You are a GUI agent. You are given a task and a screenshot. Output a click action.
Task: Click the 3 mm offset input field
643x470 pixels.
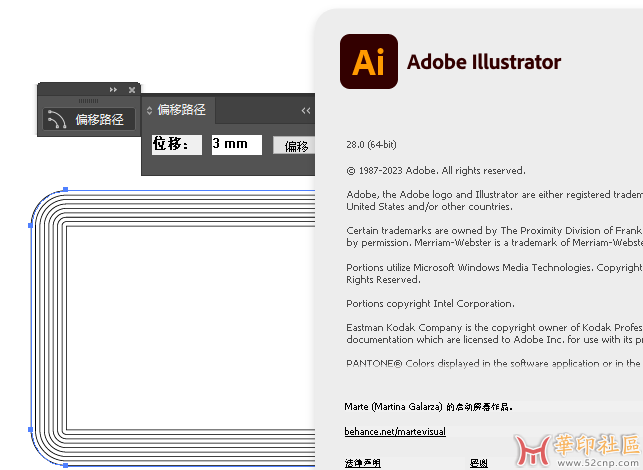237,145
